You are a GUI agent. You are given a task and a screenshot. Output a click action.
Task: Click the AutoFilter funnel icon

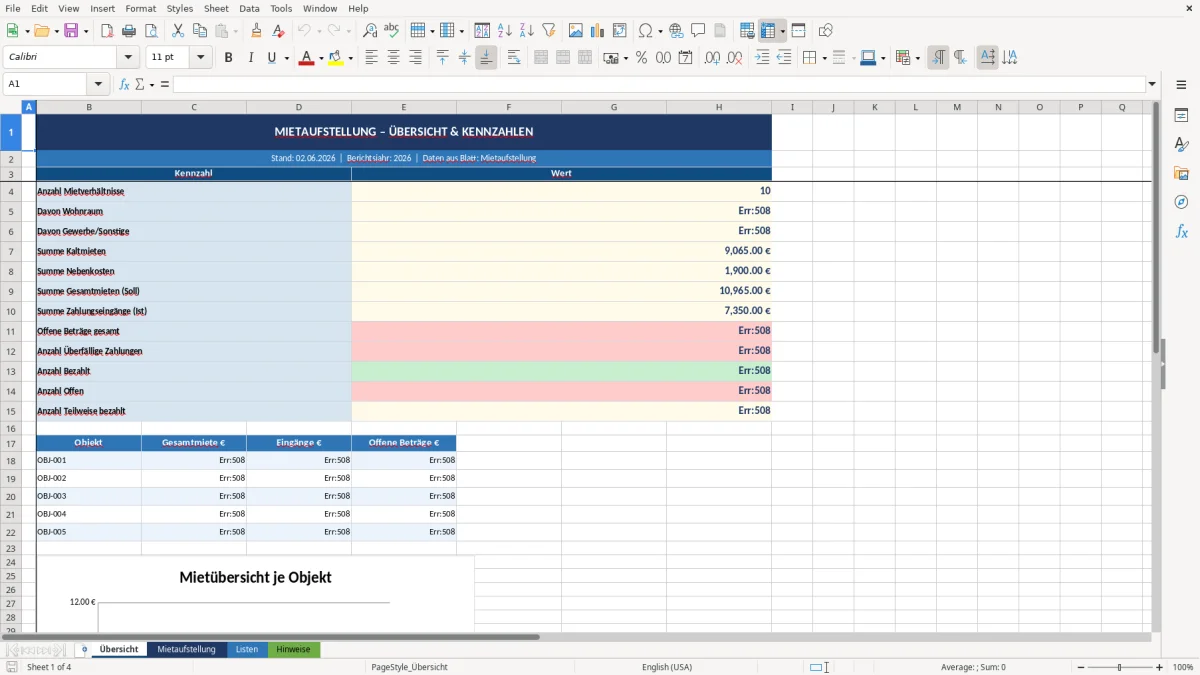click(x=548, y=31)
